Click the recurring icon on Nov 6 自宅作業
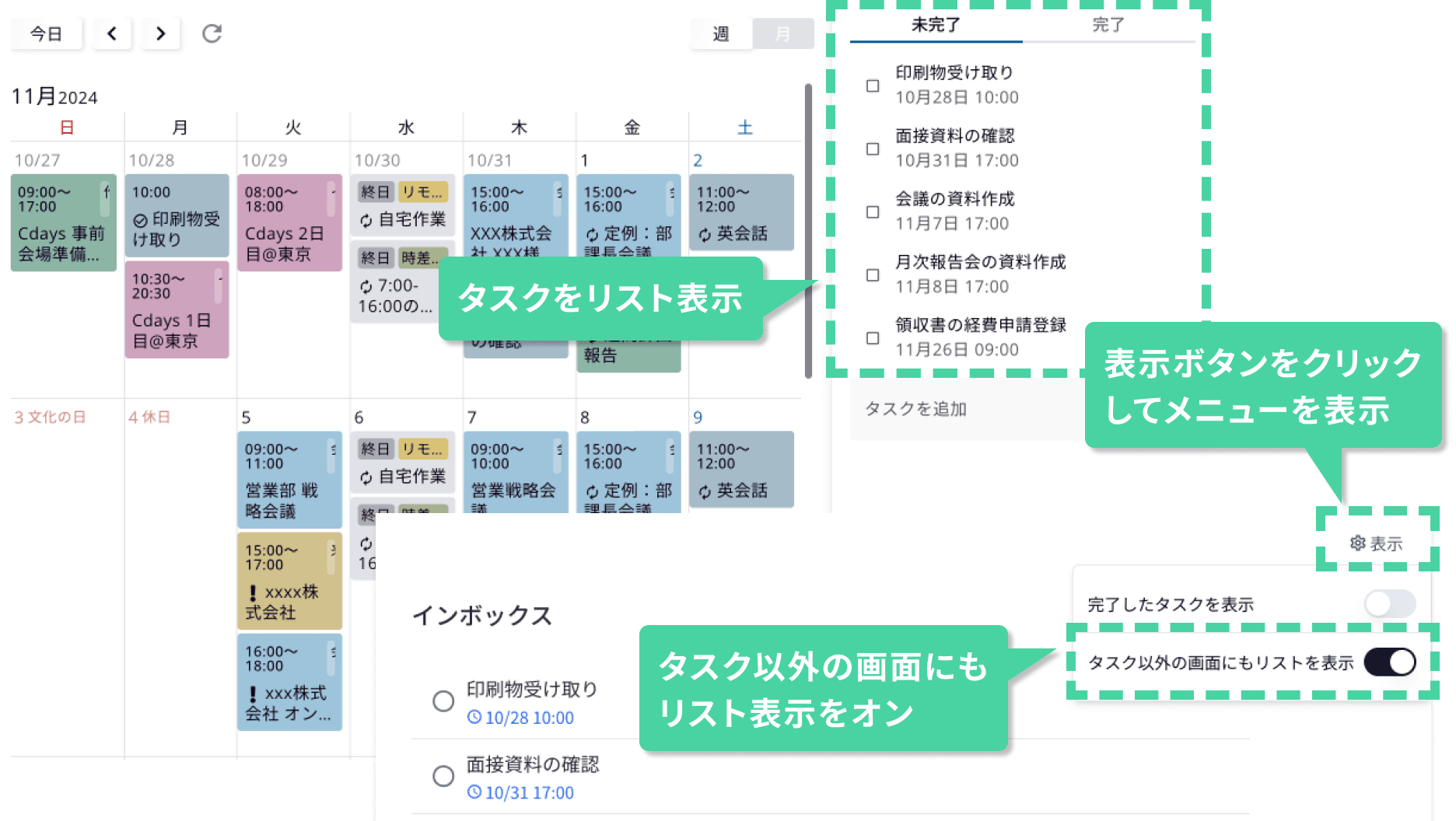 366,477
